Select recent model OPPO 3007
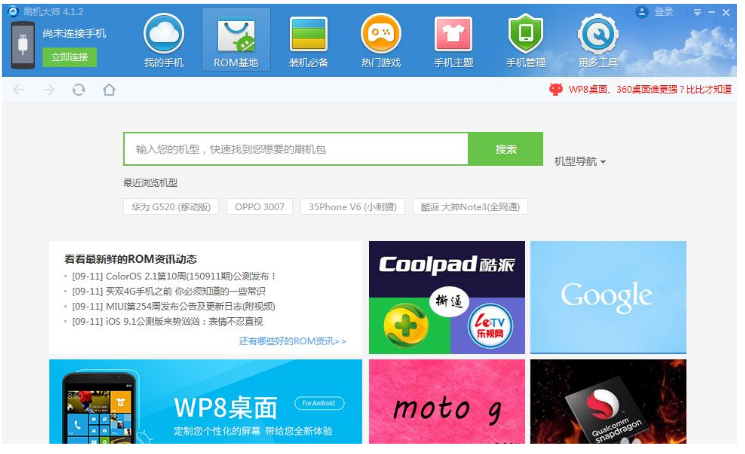745x454 pixels. [x=260, y=207]
